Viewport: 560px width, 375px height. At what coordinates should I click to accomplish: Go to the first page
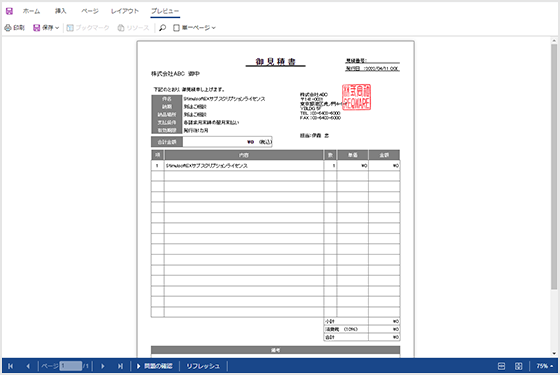[x=10, y=366]
